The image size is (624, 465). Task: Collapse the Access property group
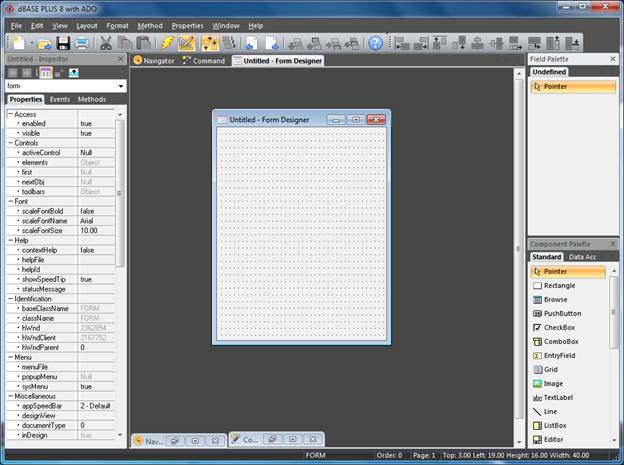click(x=10, y=113)
